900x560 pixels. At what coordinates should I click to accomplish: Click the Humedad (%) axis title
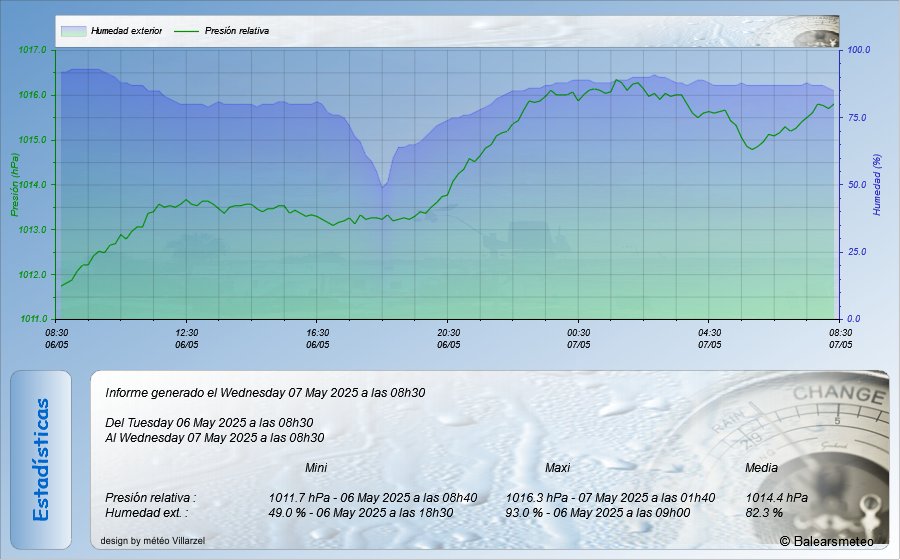pos(876,185)
